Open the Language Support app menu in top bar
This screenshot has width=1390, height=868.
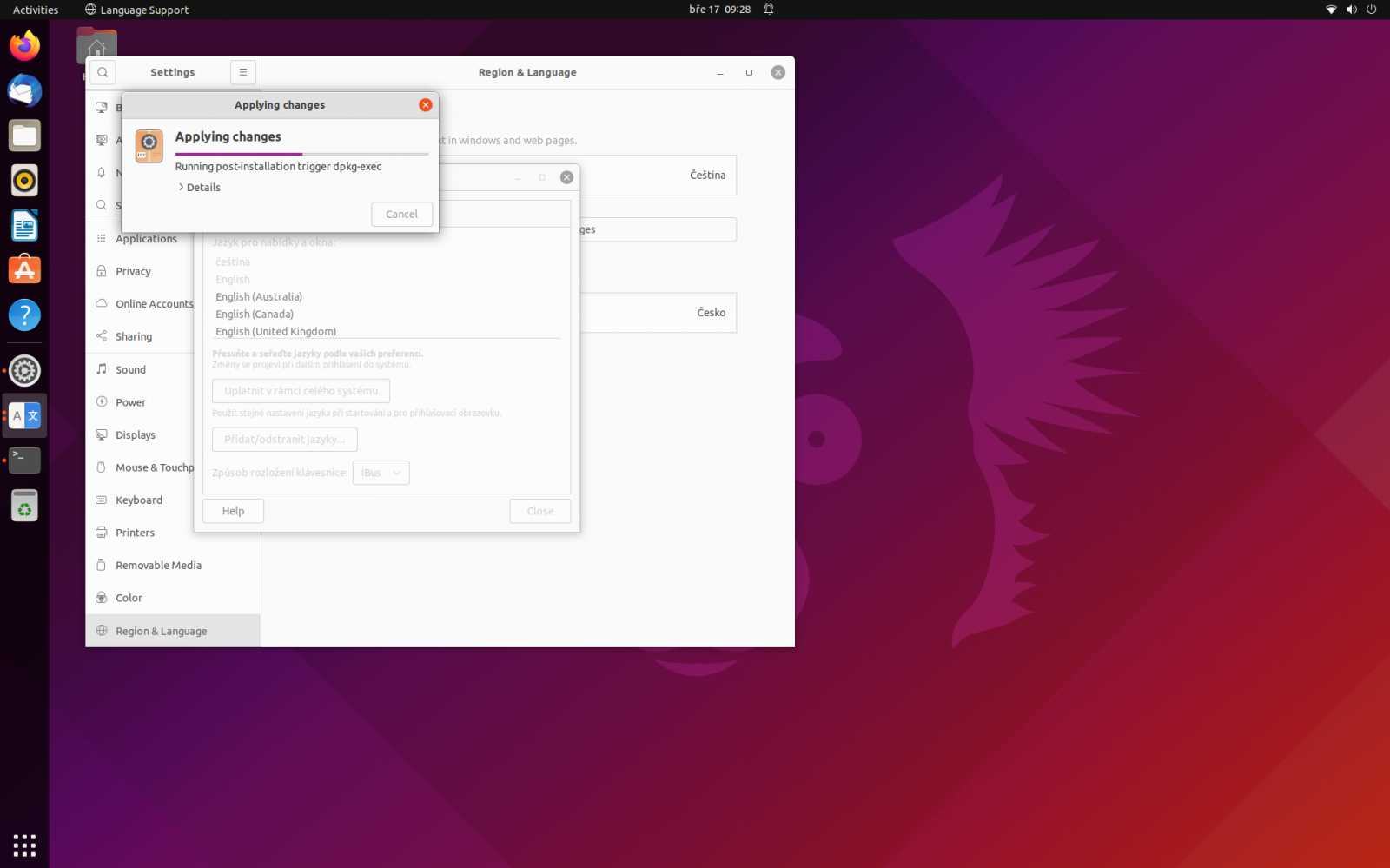click(136, 10)
